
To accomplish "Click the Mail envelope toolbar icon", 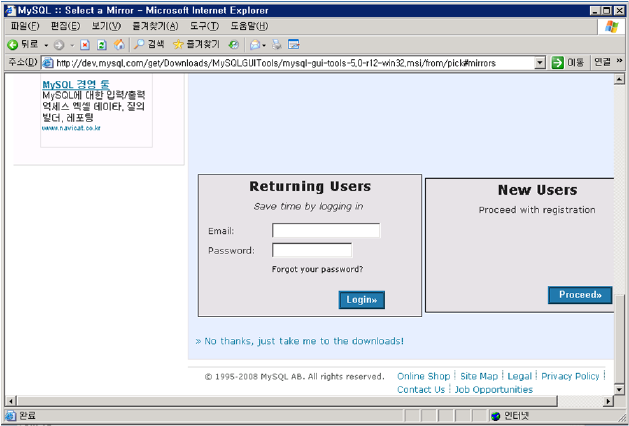I will (255, 45).
